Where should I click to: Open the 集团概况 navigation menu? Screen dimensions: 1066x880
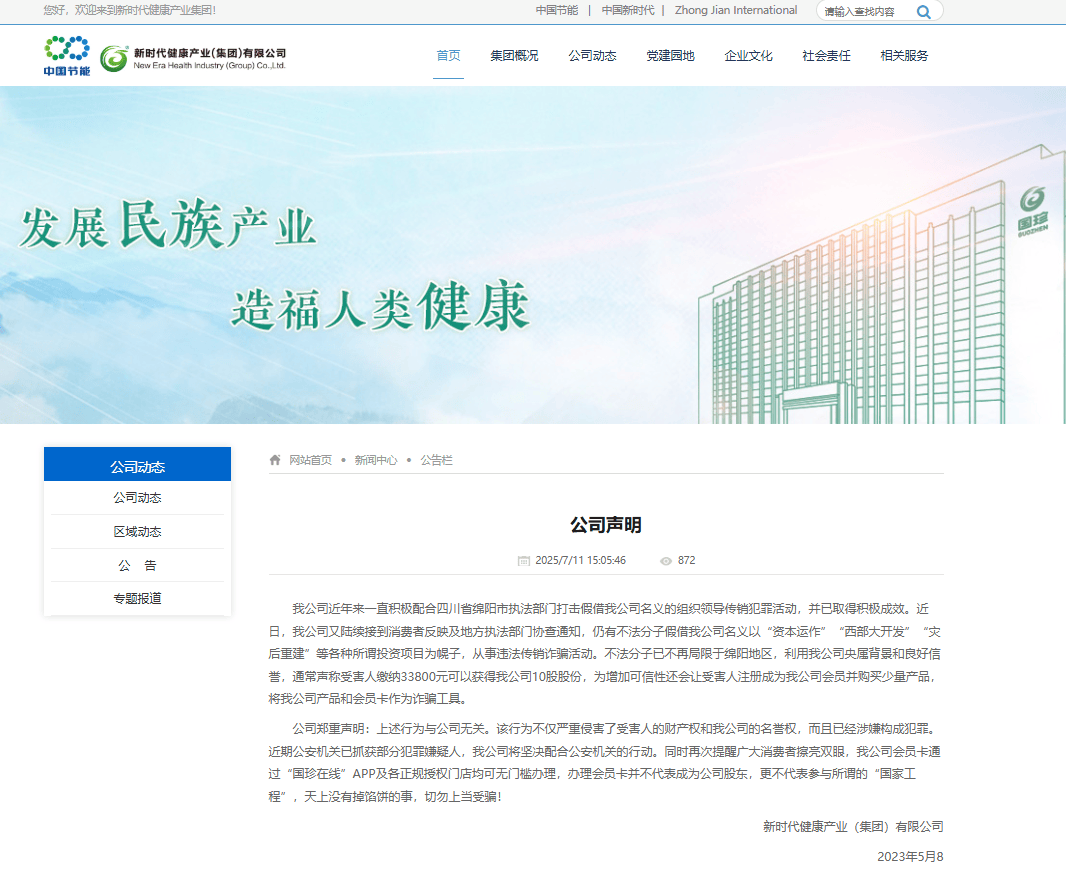(515, 56)
